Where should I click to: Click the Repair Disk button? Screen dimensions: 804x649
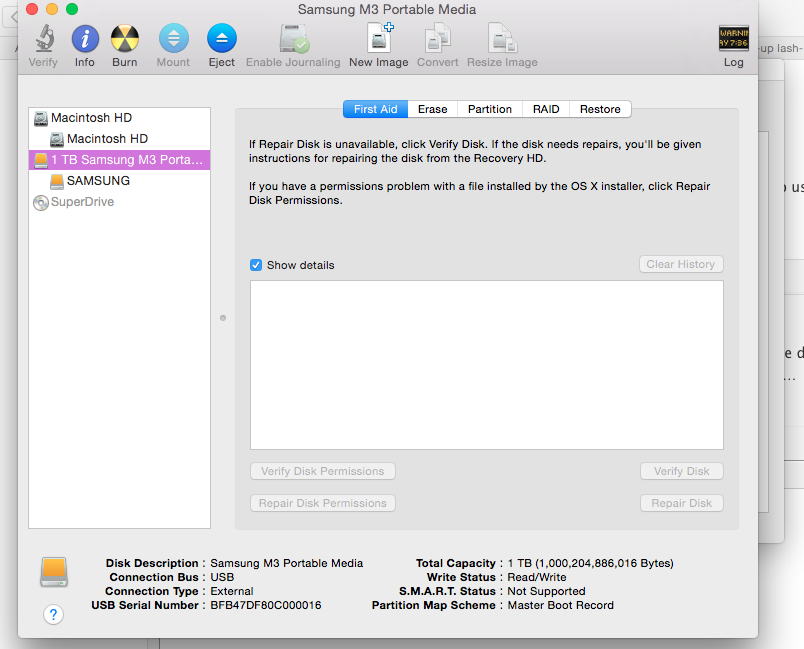[x=681, y=503]
